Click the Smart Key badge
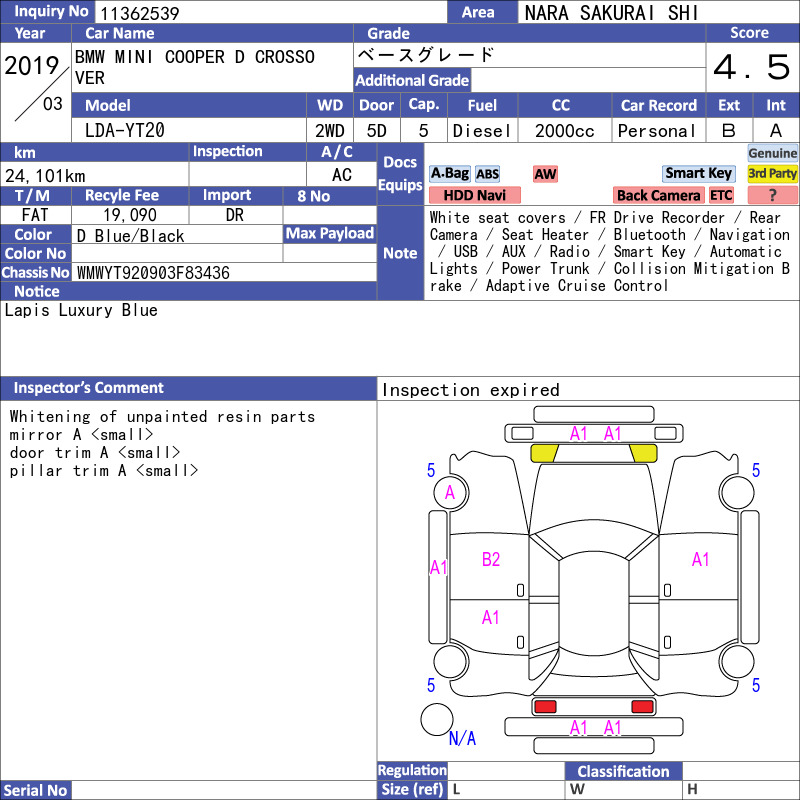800x800 pixels. (698, 174)
